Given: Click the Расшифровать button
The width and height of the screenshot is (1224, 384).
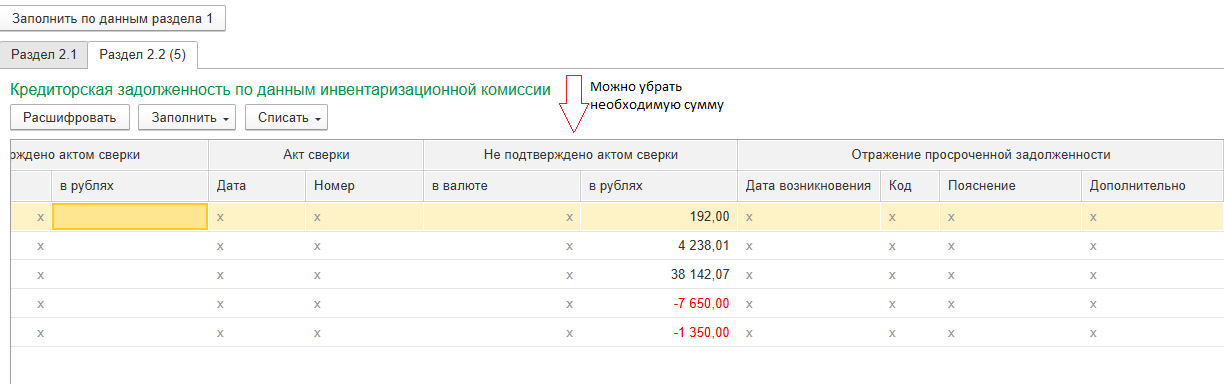Looking at the screenshot, I should (70, 118).
